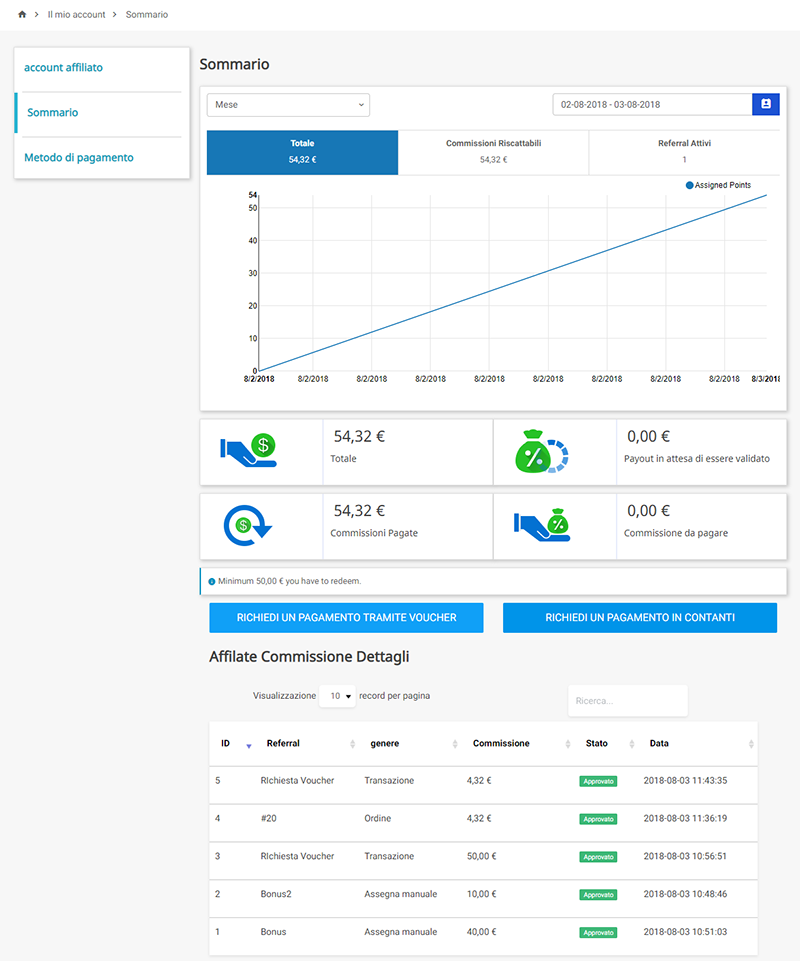Click Approvato badge in row #20
This screenshot has width=800, height=961.
click(x=598, y=819)
